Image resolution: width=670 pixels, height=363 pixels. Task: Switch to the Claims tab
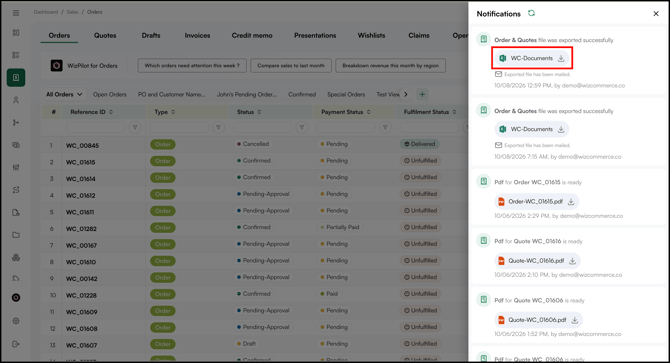[419, 35]
